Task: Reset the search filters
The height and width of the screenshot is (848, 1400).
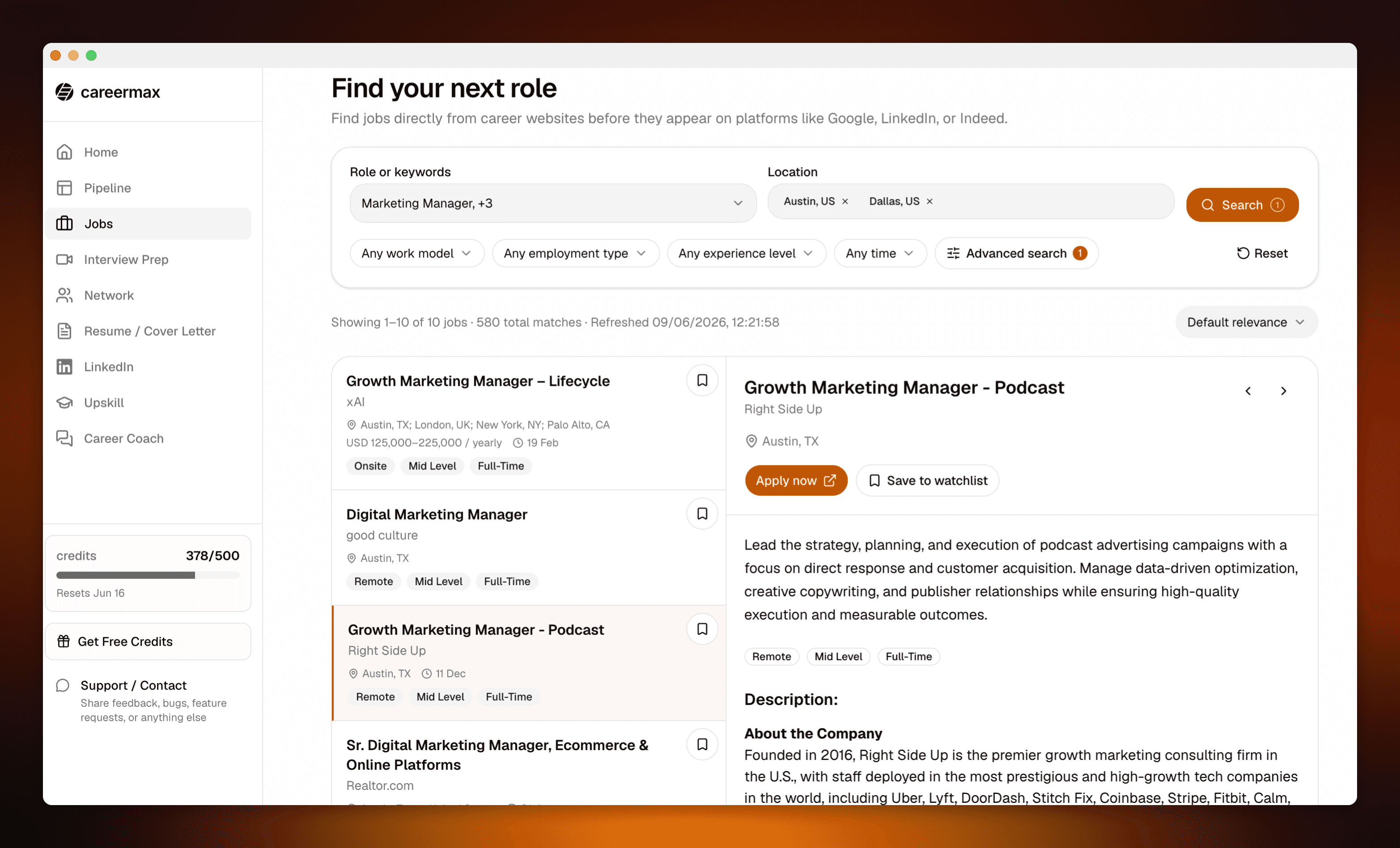Action: [x=1262, y=253]
